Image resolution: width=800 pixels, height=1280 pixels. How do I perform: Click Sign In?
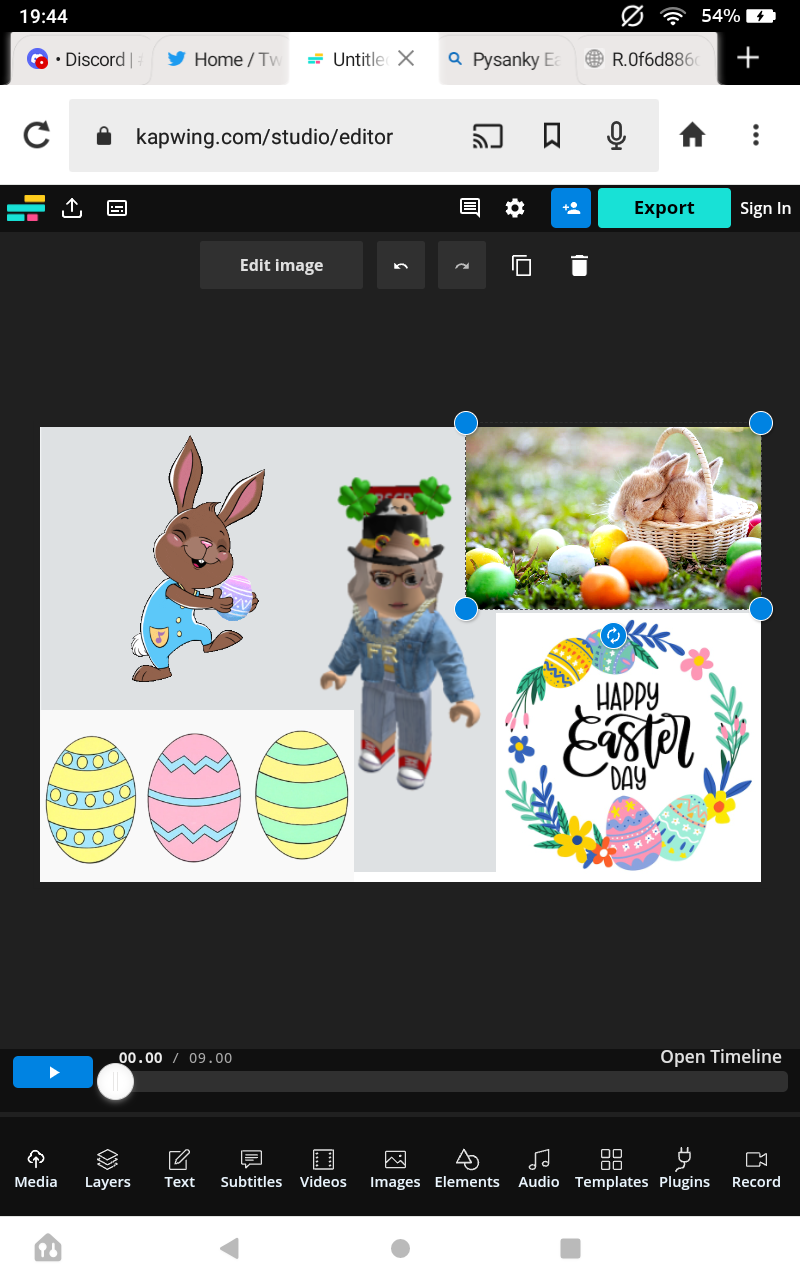pyautogui.click(x=765, y=208)
